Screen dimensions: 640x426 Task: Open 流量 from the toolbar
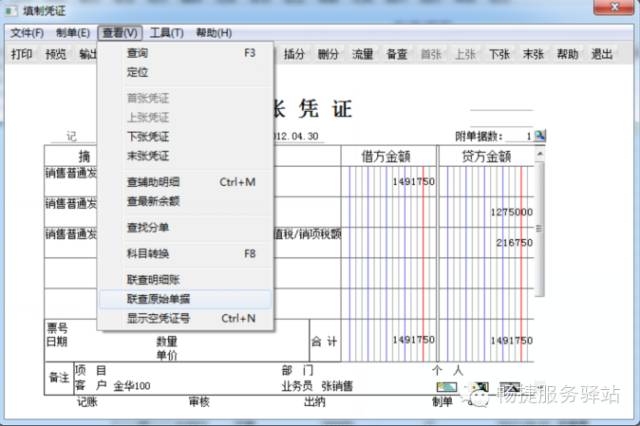pos(362,54)
